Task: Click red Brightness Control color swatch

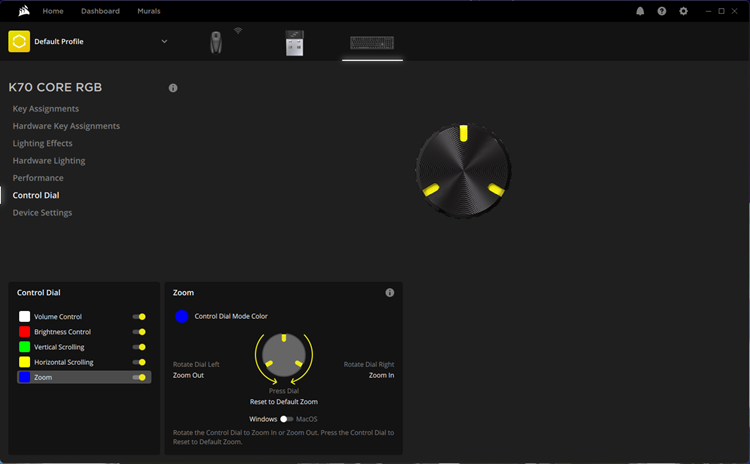Action: (x=24, y=332)
